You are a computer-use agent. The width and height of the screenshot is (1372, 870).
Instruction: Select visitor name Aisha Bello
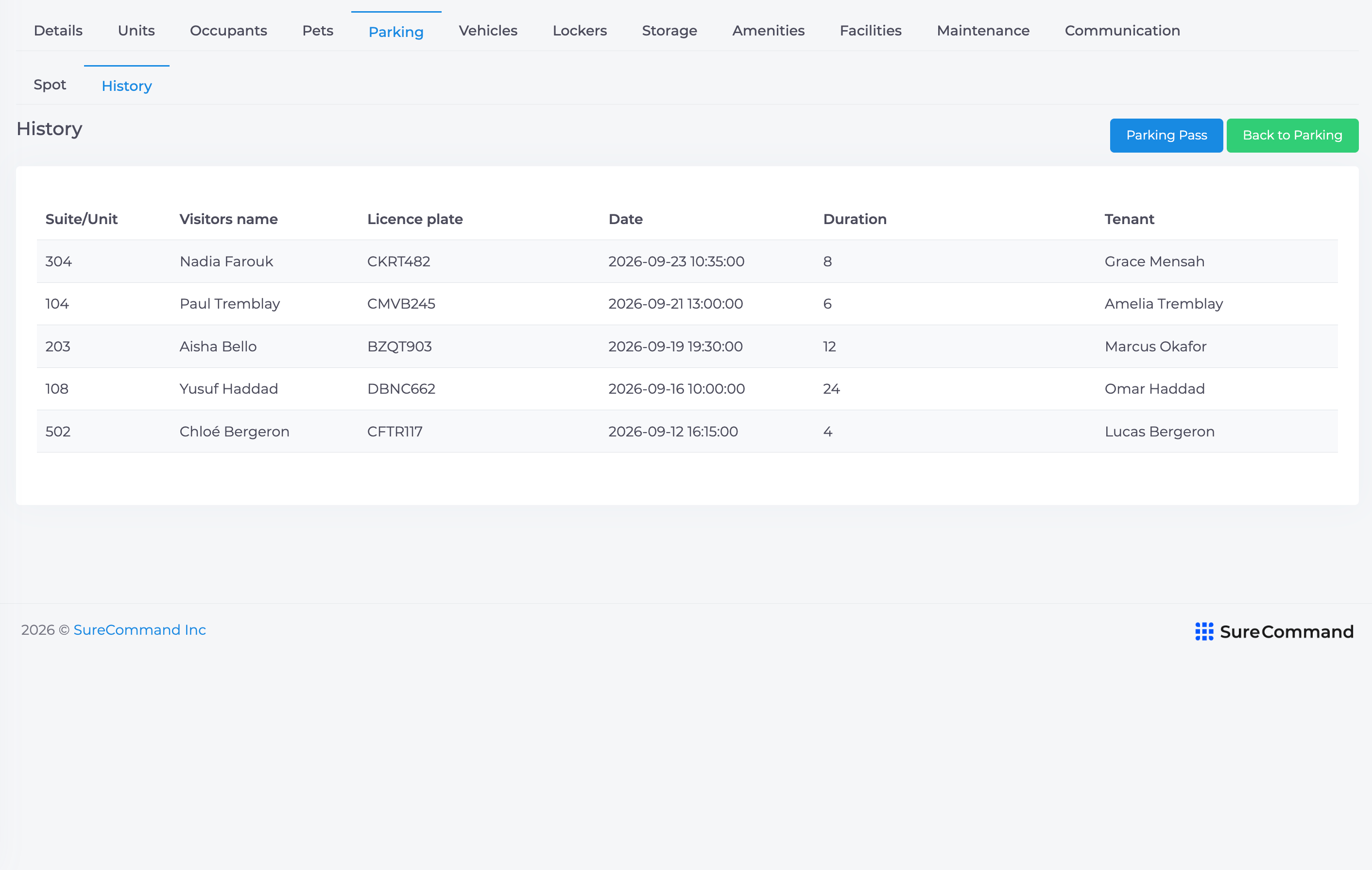point(218,346)
